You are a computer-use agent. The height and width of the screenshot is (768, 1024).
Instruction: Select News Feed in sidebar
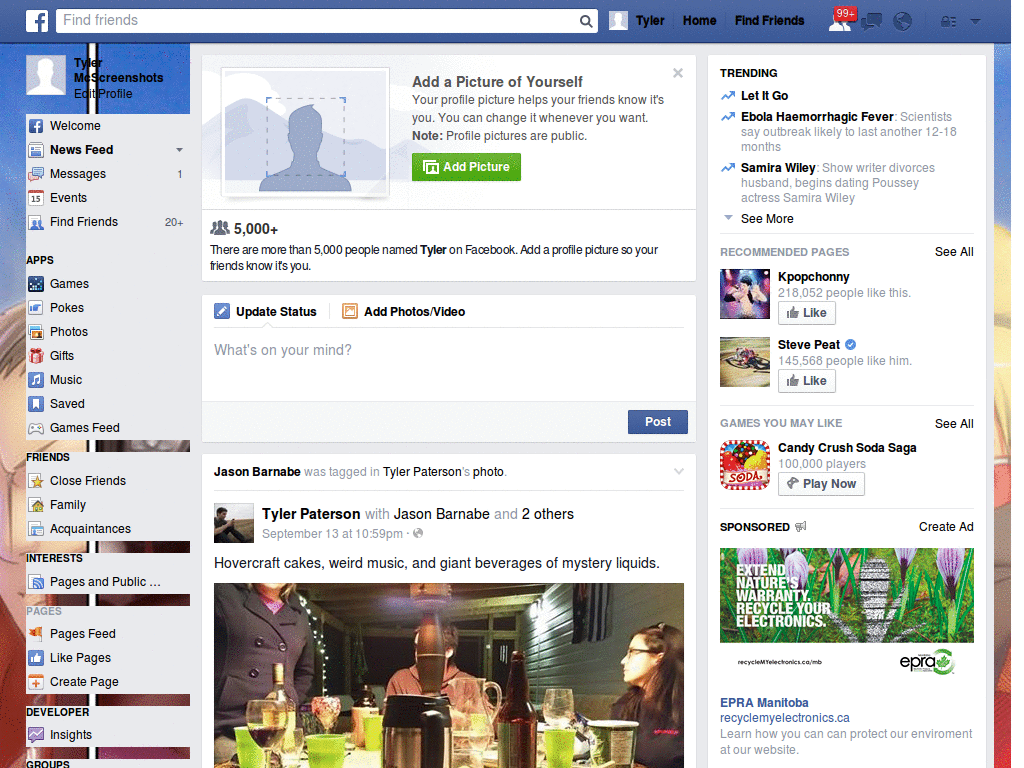[x=82, y=150]
